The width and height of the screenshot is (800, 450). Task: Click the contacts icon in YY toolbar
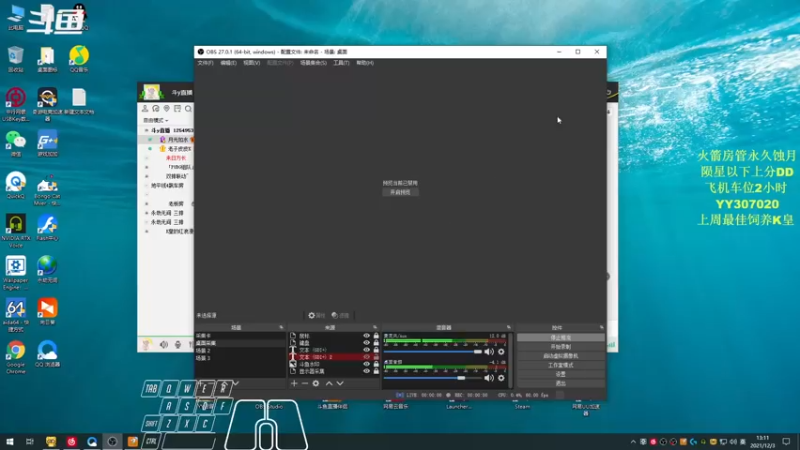[x=145, y=109]
